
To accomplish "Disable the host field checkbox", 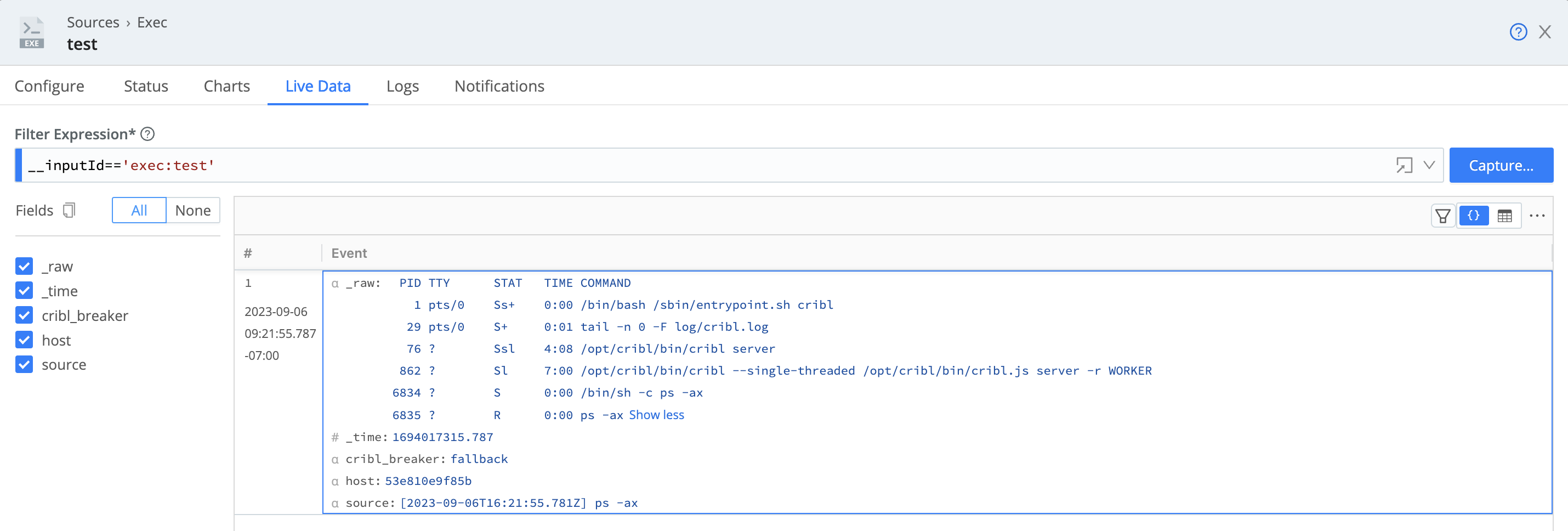I will (24, 340).
